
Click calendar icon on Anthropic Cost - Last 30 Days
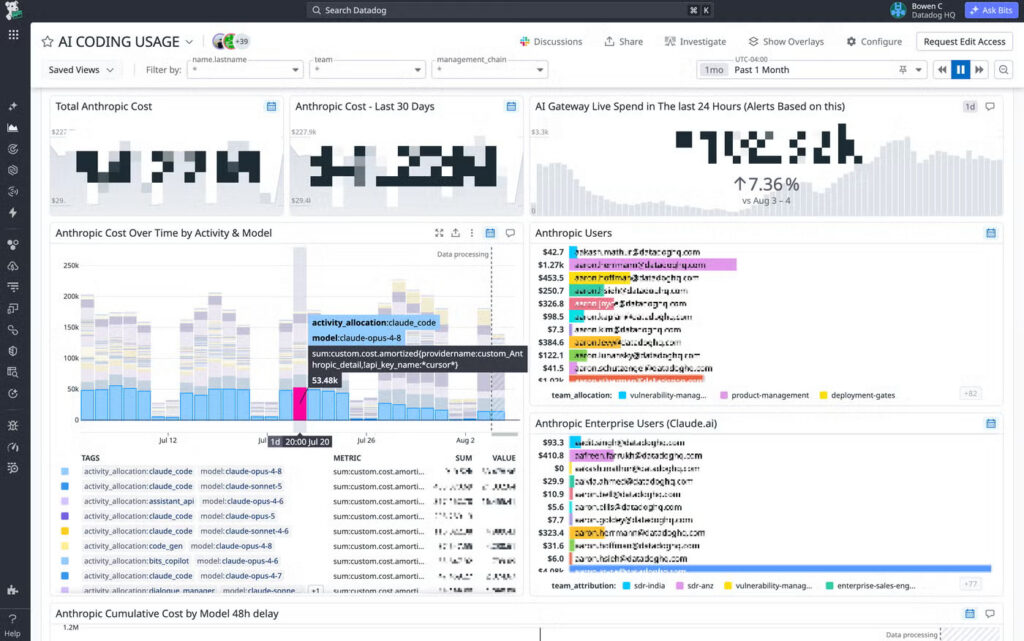pos(511,106)
